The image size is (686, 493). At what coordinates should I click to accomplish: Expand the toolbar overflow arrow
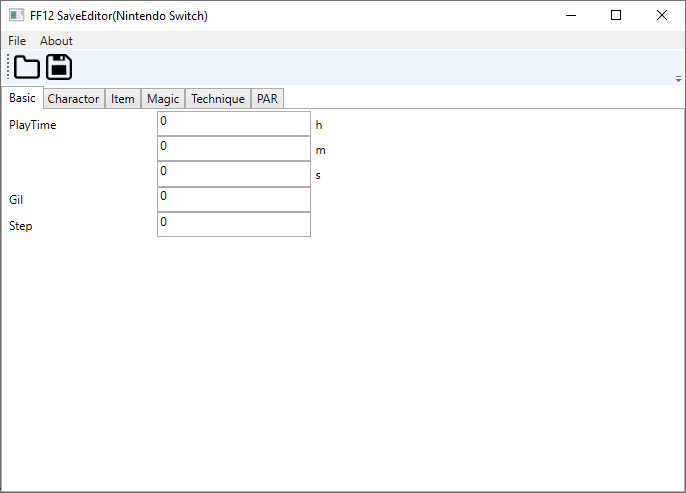[x=678, y=78]
